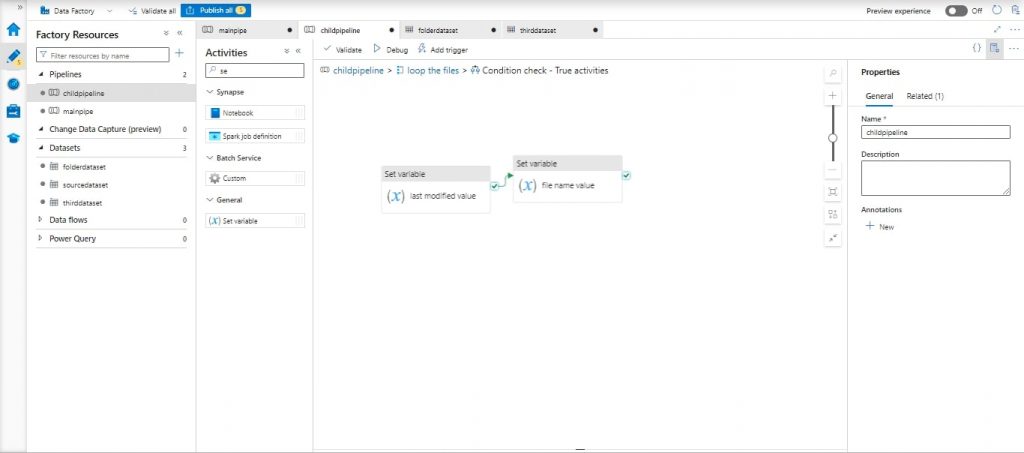Expand the Power Query section
Image resolution: width=1024 pixels, height=453 pixels.
(40, 239)
